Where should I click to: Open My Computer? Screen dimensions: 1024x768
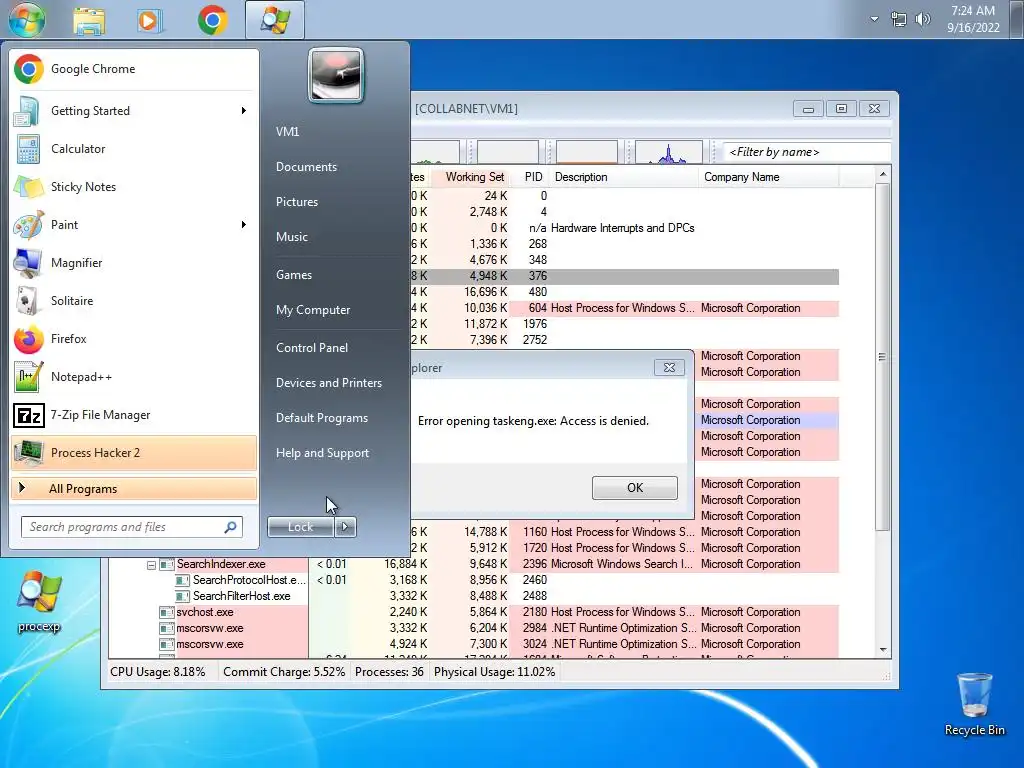[x=313, y=310]
